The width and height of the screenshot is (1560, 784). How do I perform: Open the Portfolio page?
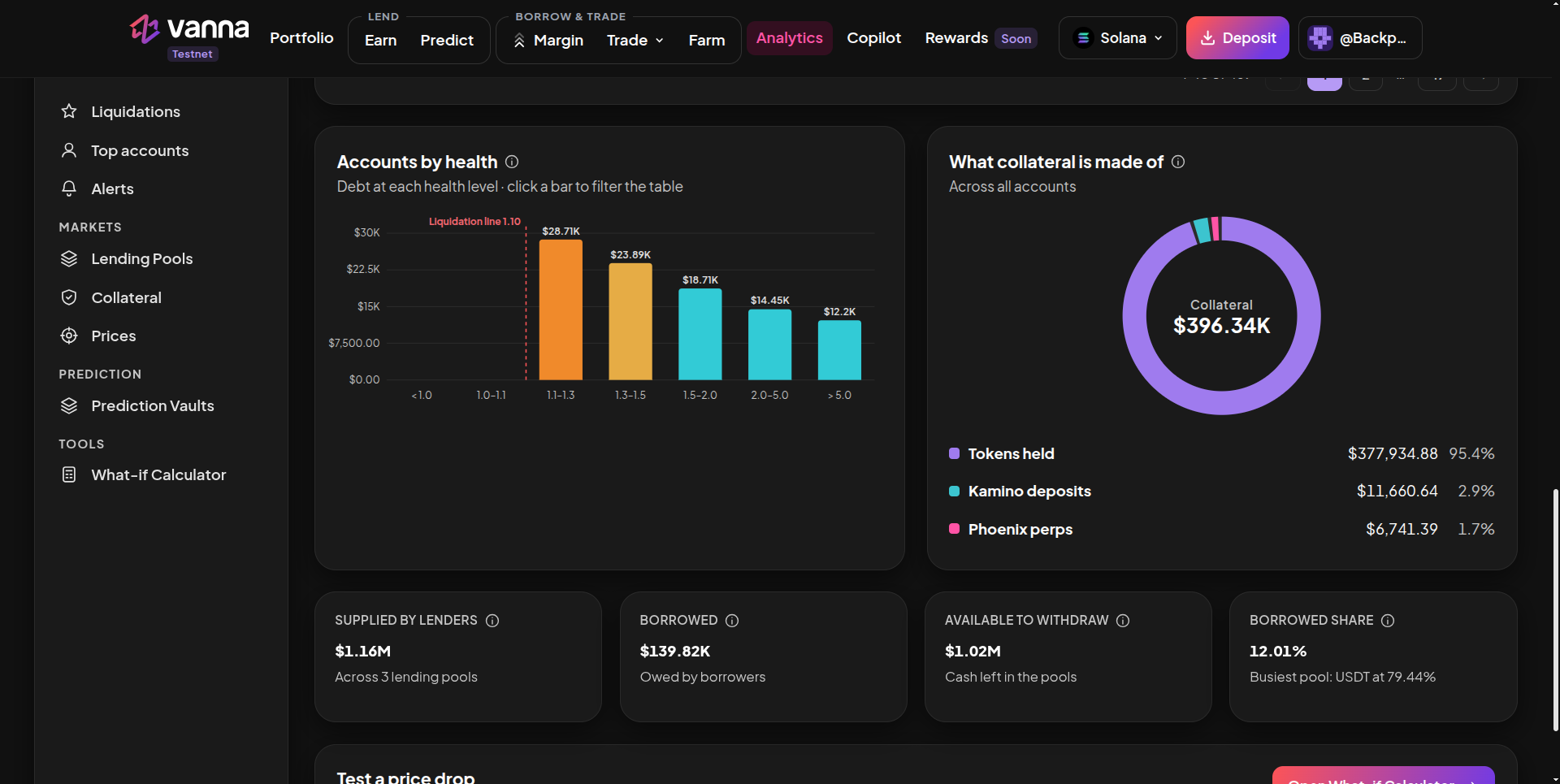(x=301, y=38)
